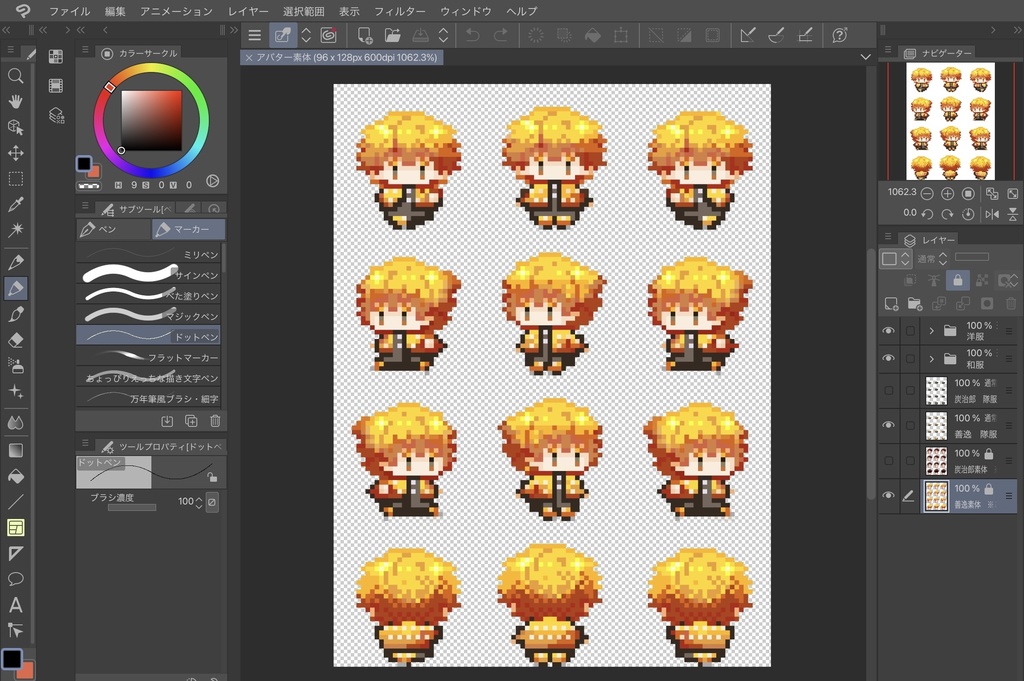Image resolution: width=1024 pixels, height=681 pixels.
Task: Open the フィルター menu
Action: [400, 11]
